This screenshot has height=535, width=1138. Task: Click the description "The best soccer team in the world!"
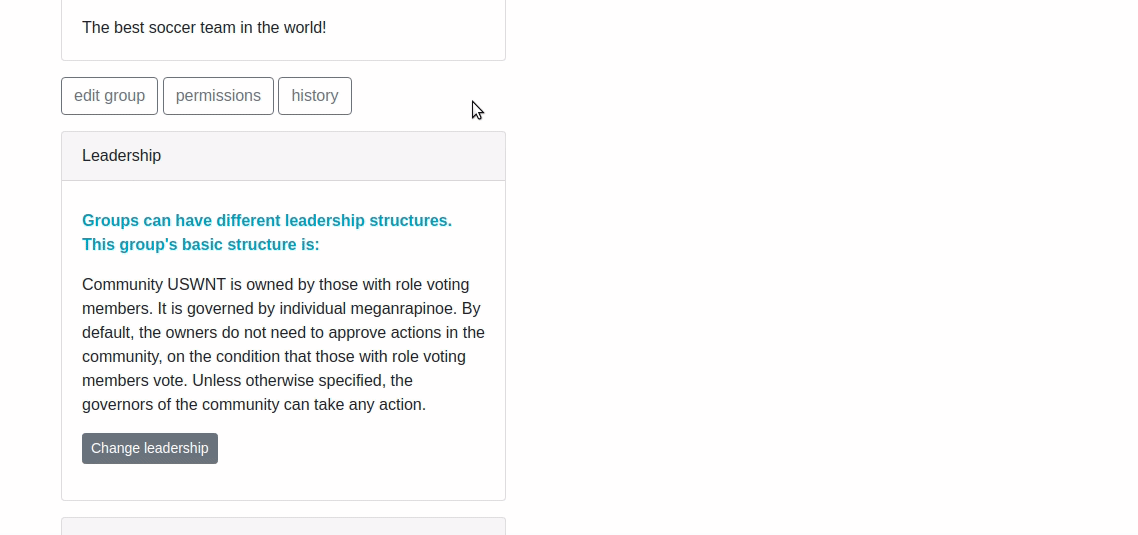click(x=204, y=28)
